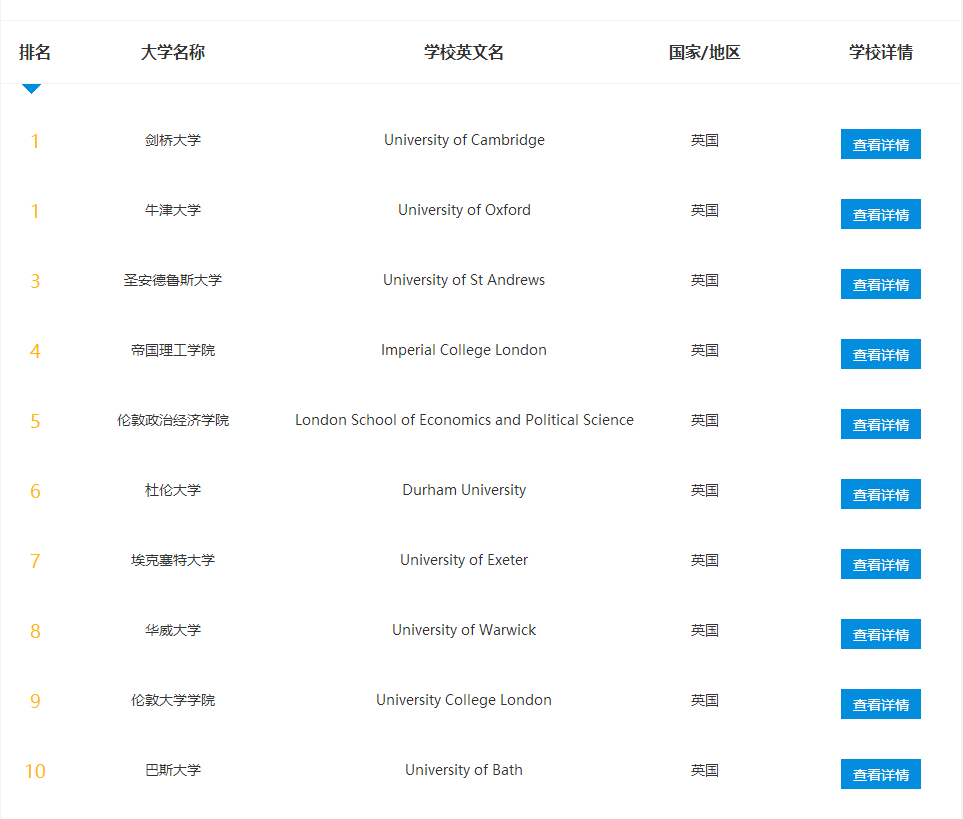This screenshot has width=963, height=819.
Task: Click rank number 8
Action: (35, 631)
